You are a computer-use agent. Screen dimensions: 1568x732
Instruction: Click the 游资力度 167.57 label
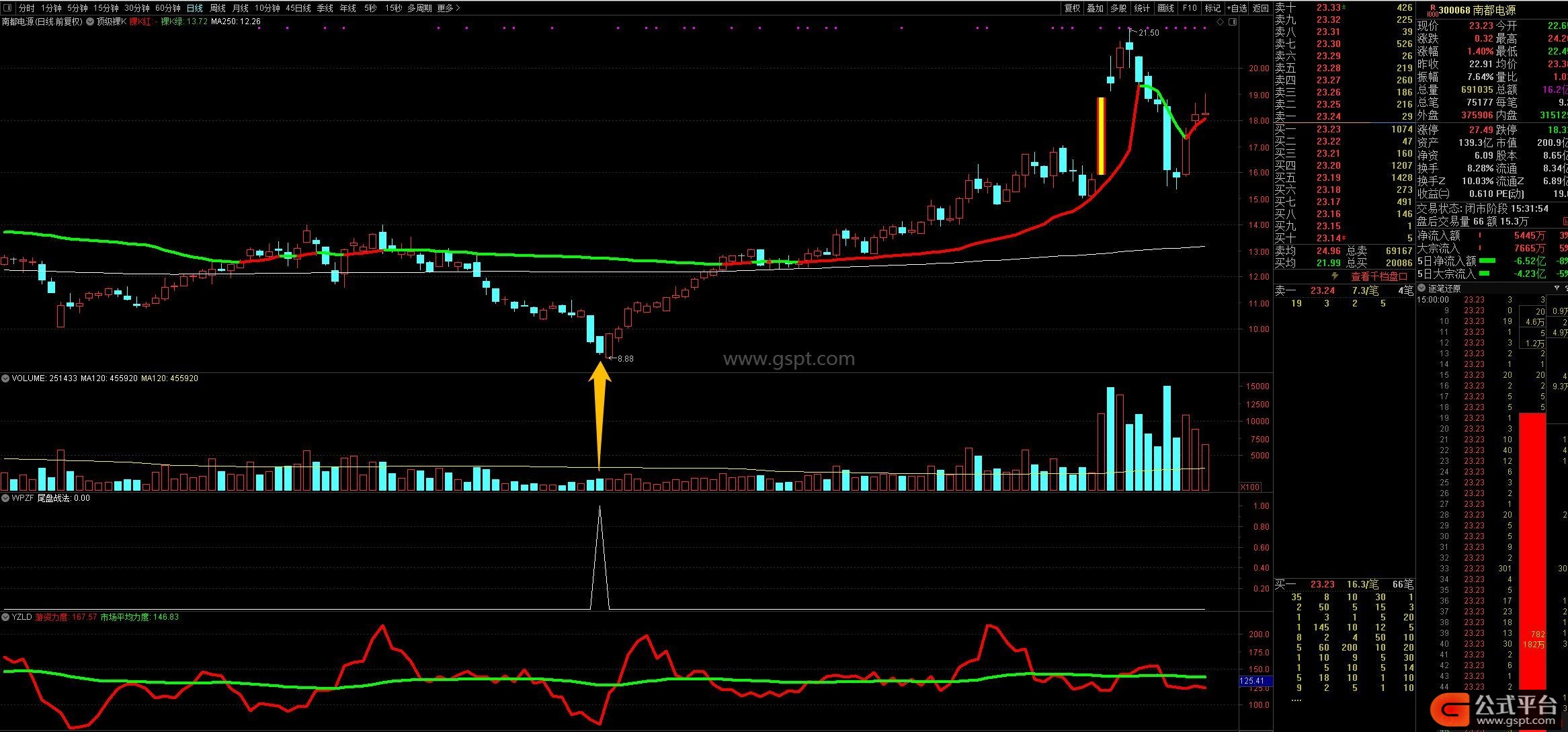[65, 616]
